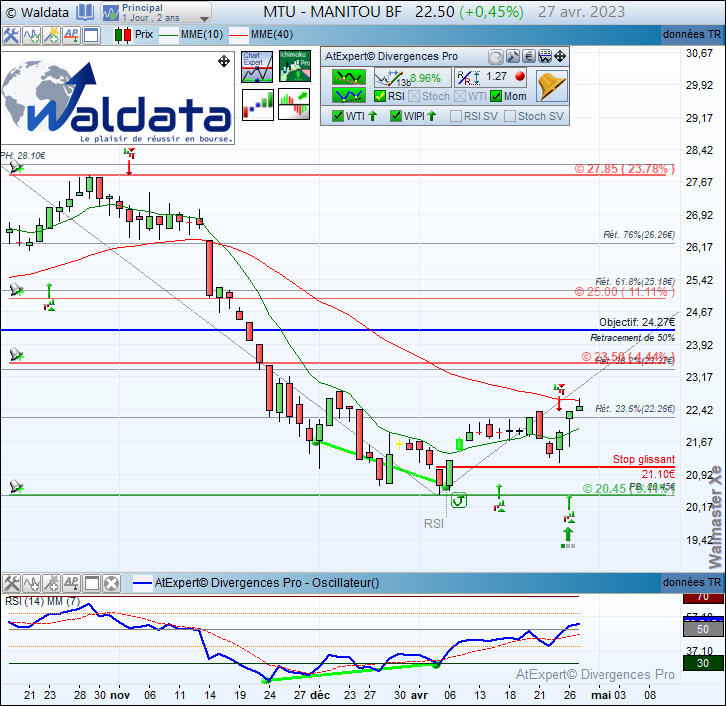Click the bell marker at the 27.85 resistance line

click(16, 167)
